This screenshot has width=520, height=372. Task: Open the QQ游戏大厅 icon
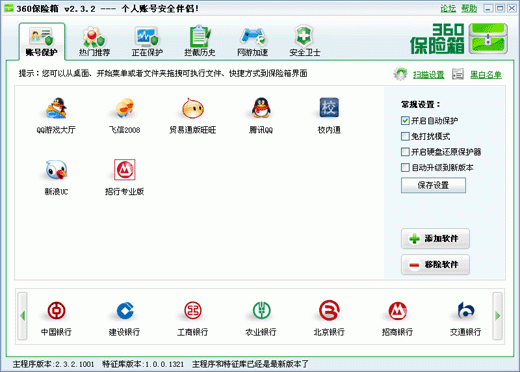(56, 108)
